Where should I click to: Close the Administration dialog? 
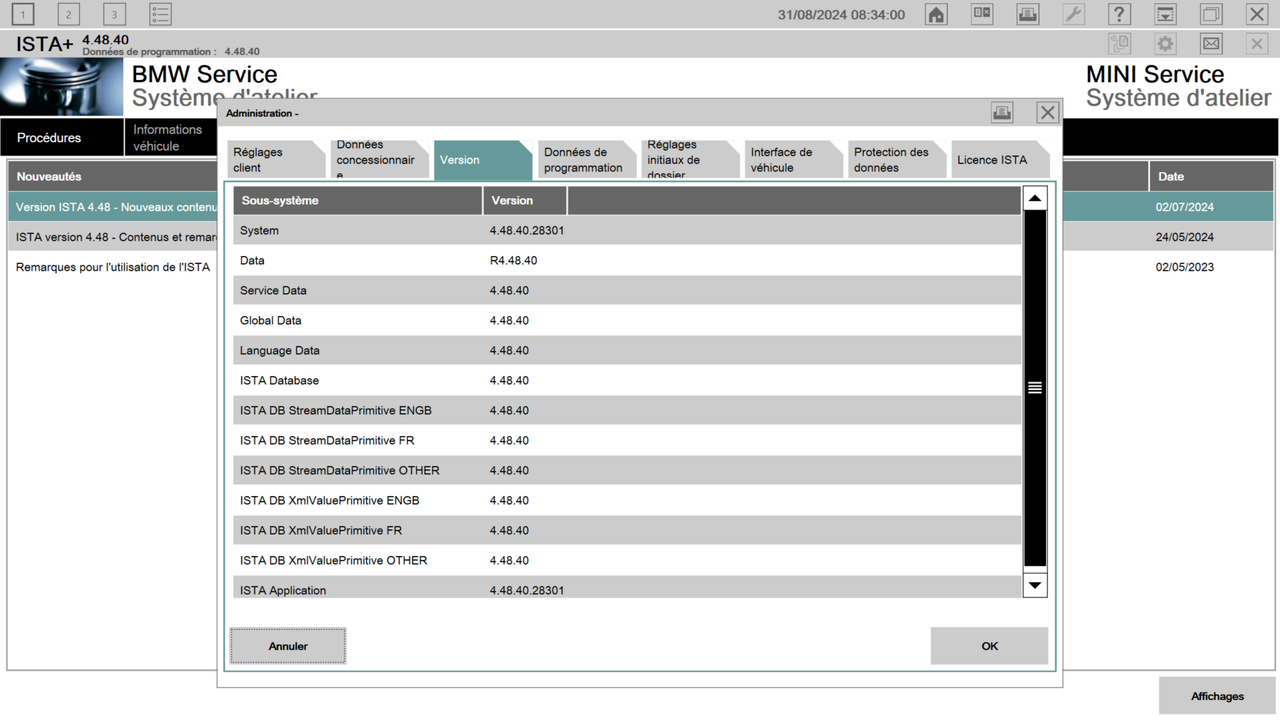1047,113
